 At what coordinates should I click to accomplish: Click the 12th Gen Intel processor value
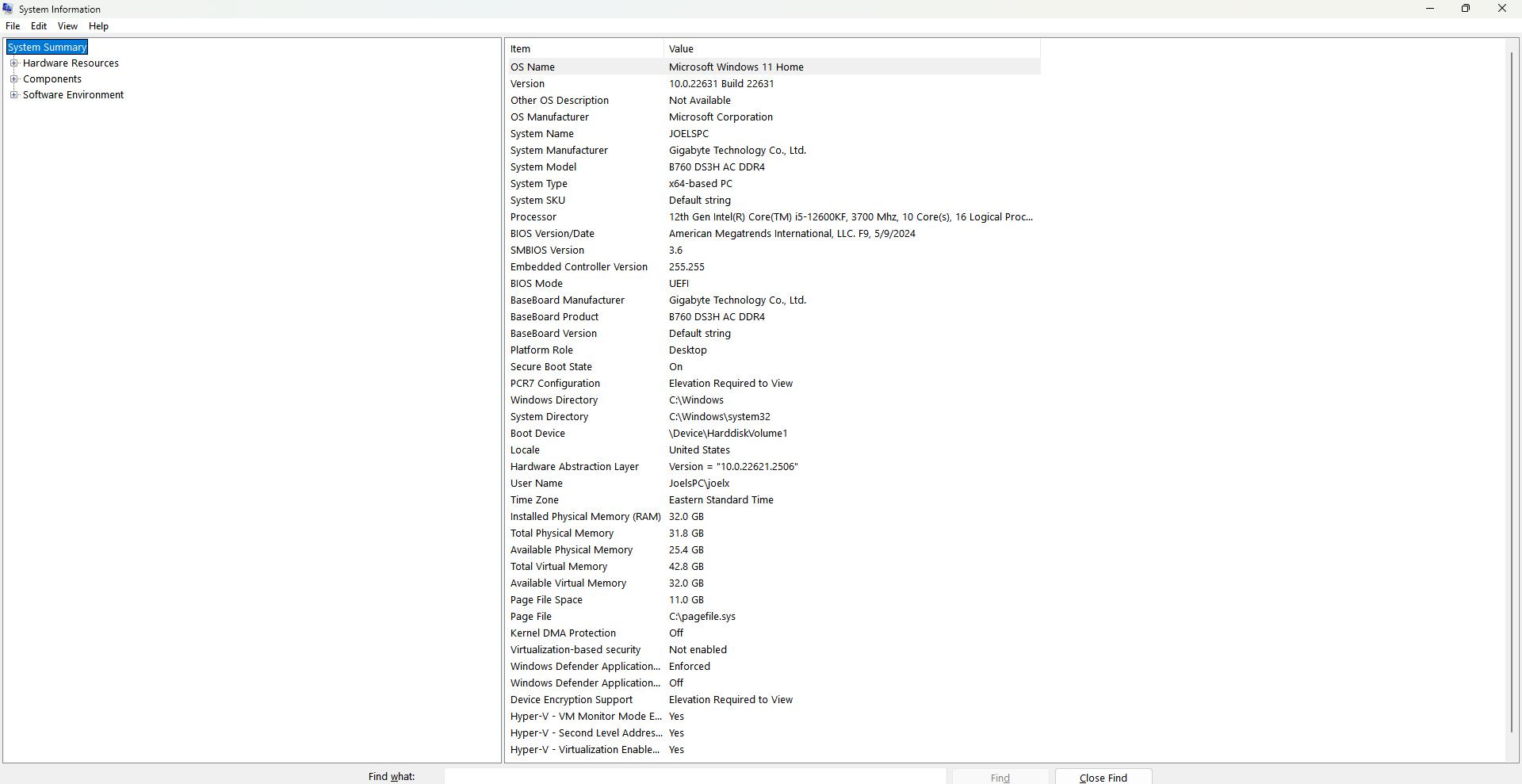pos(851,217)
